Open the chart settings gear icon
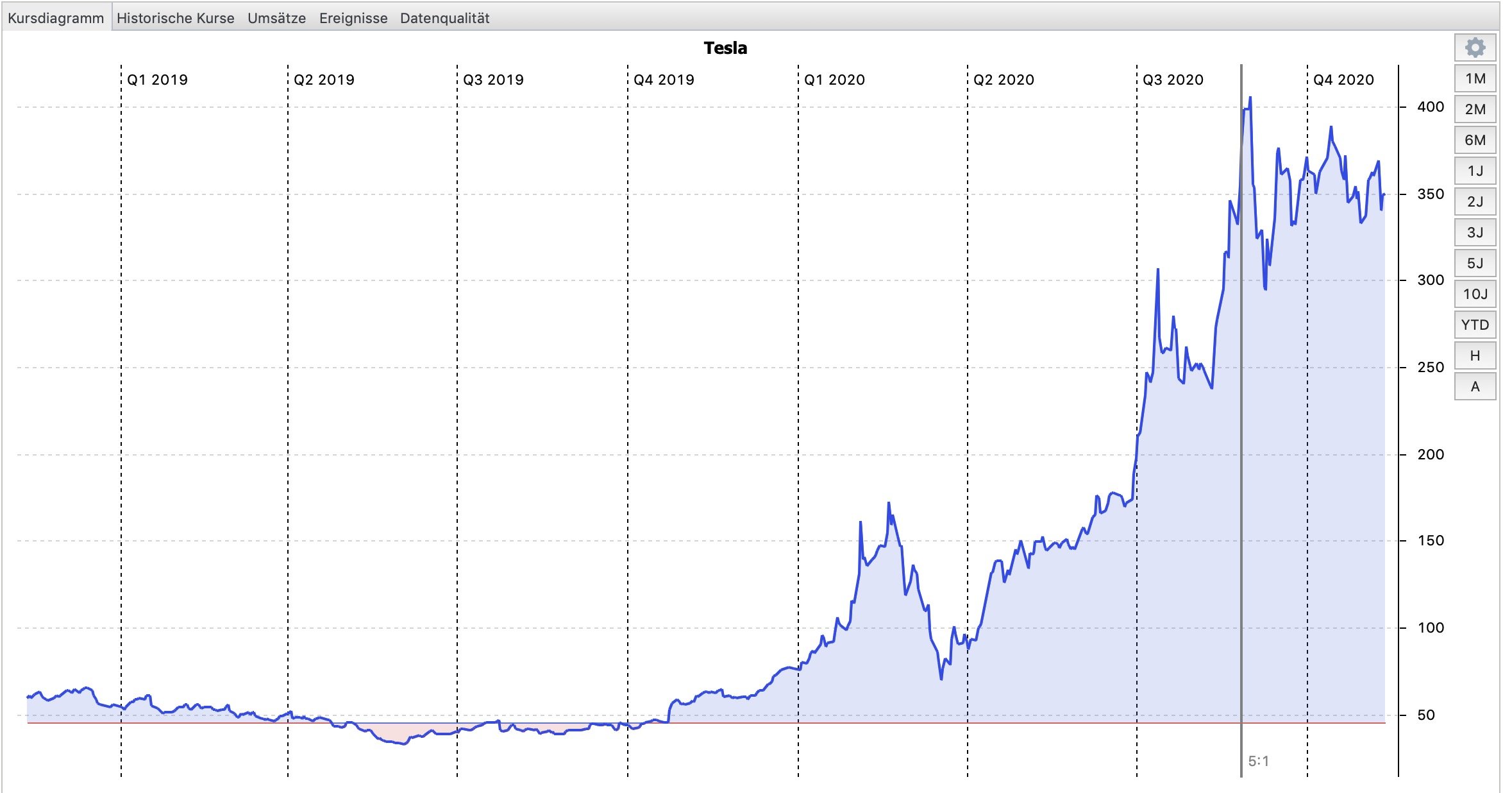This screenshot has width=1512, height=793. tap(1475, 47)
